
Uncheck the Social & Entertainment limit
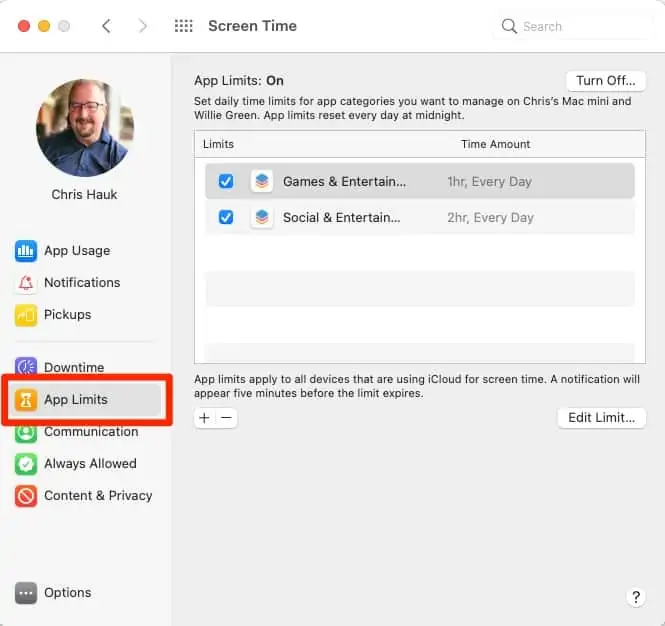[226, 218]
